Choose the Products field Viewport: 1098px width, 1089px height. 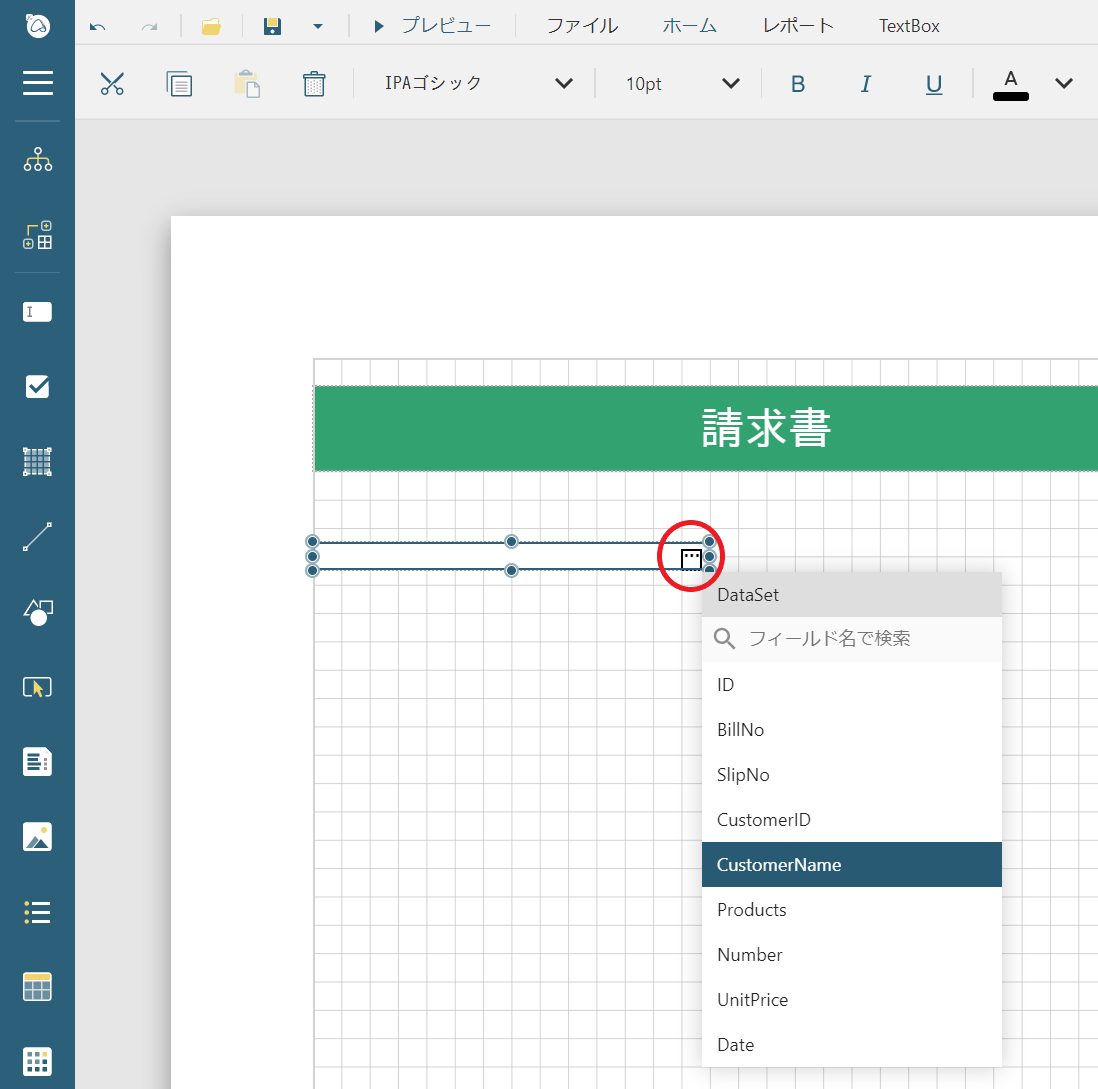[x=852, y=909]
